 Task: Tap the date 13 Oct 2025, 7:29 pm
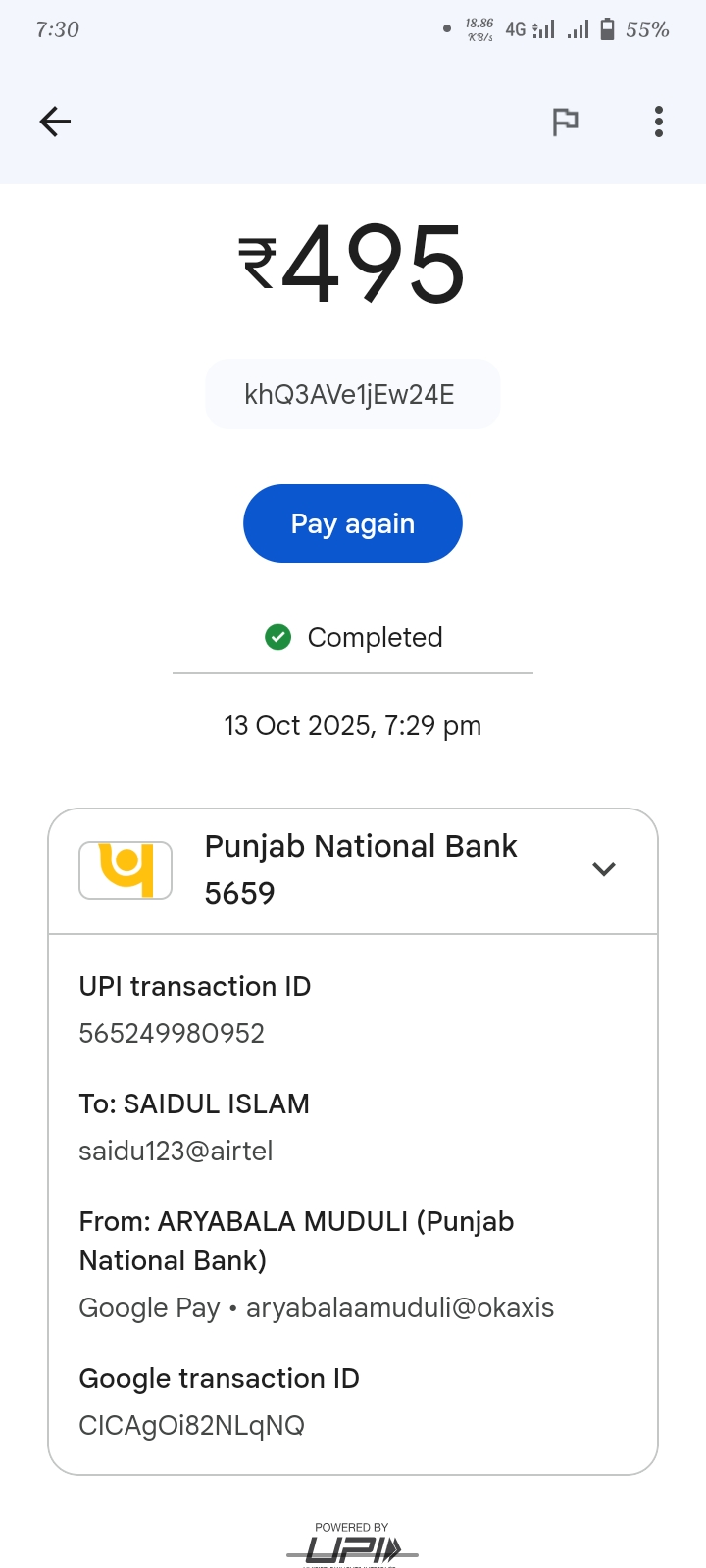point(353,725)
